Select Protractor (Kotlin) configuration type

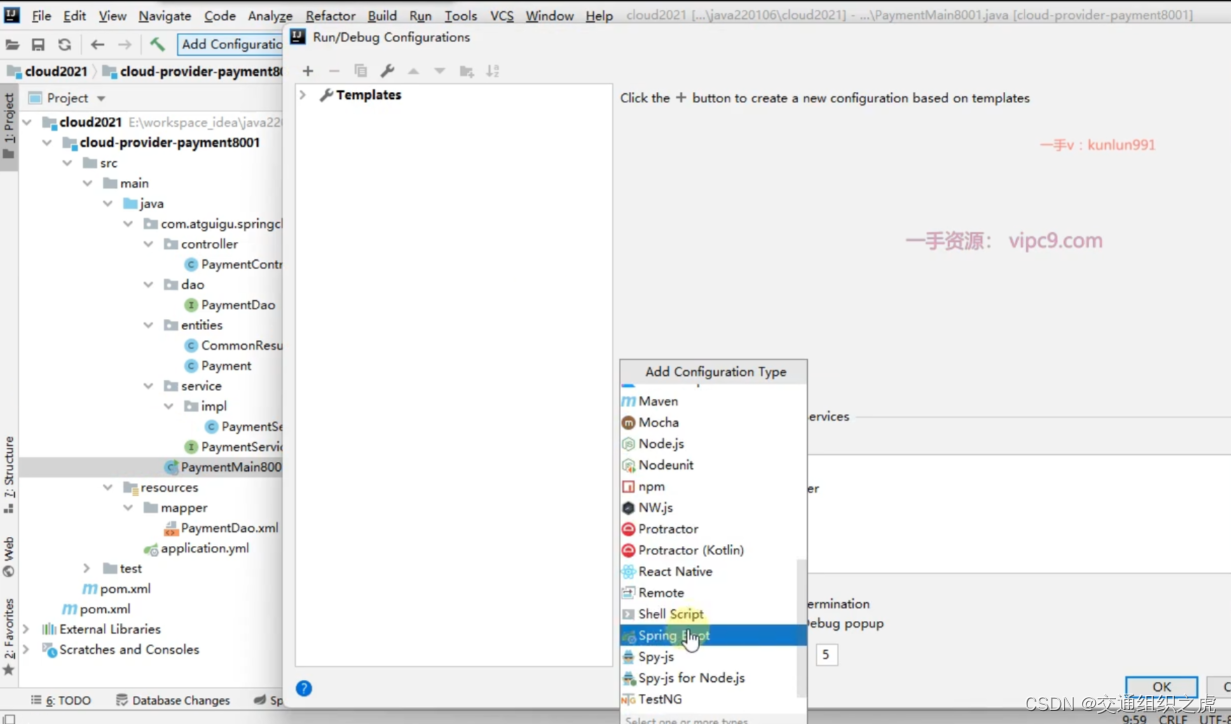pyautogui.click(x=713, y=550)
